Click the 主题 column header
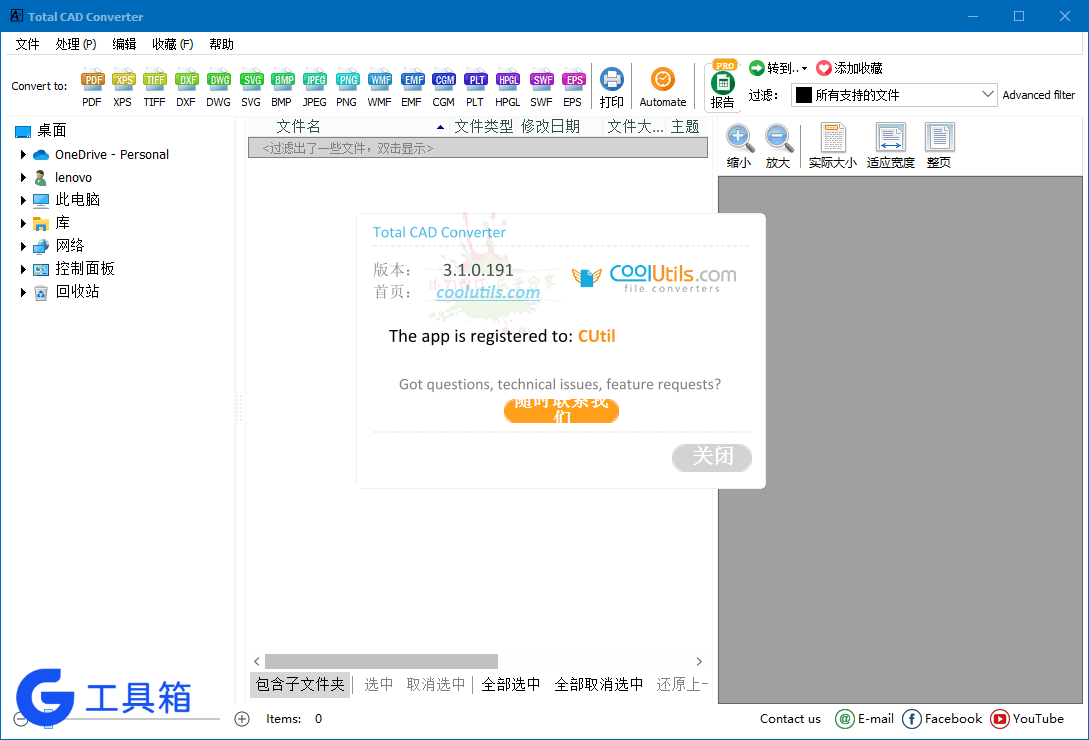The width and height of the screenshot is (1089, 740). tap(685, 126)
